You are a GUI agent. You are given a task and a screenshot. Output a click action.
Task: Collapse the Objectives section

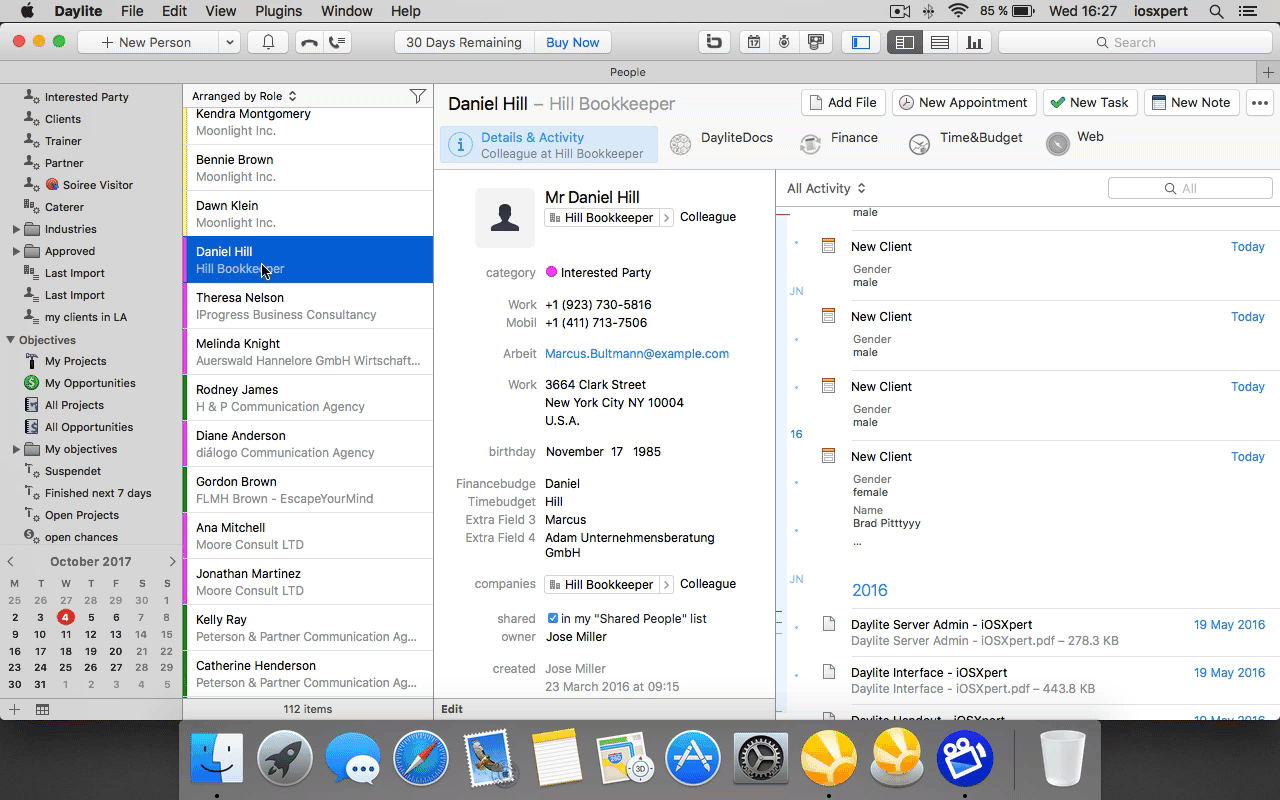[10, 340]
